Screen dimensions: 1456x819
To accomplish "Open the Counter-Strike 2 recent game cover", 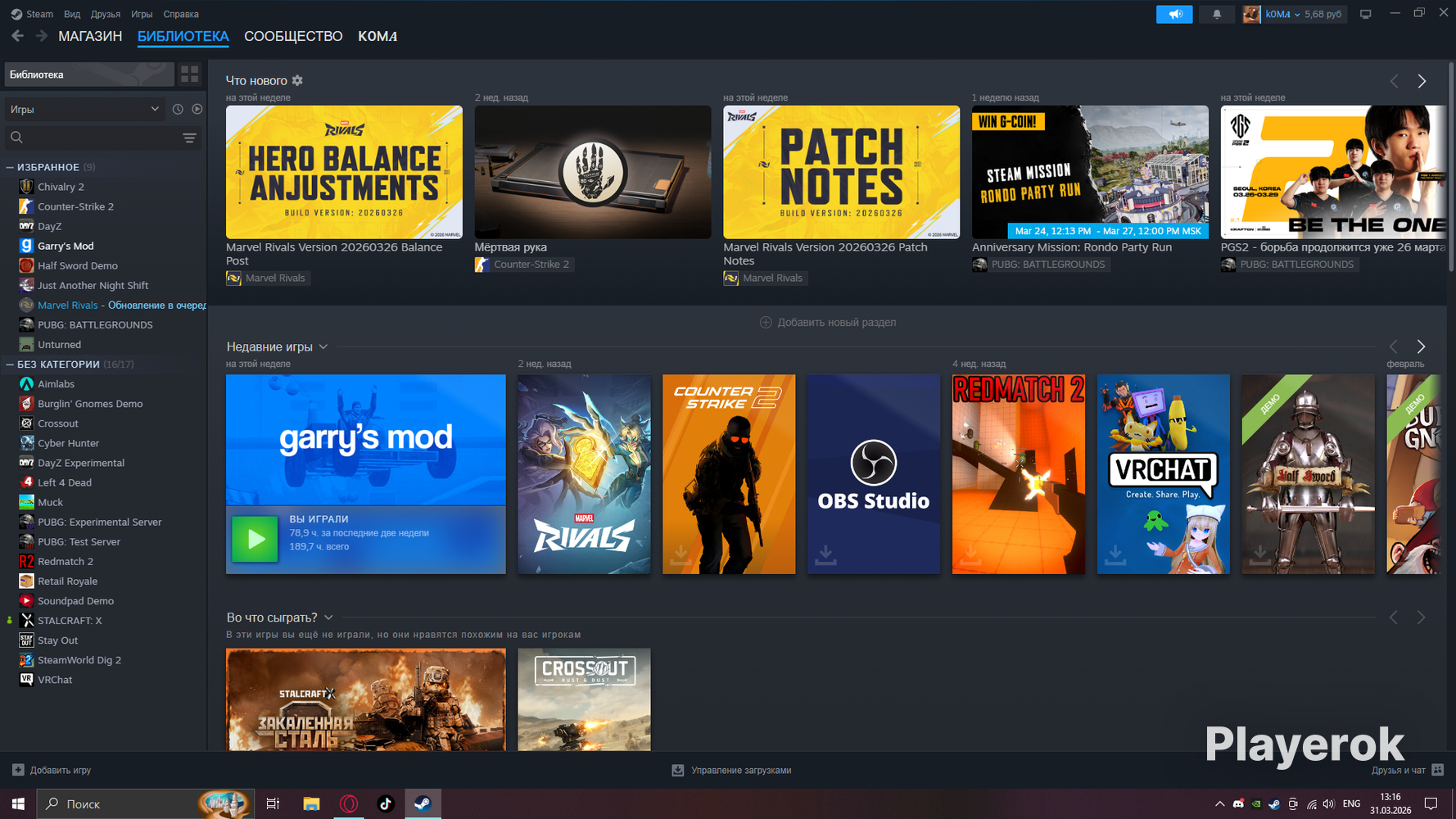I will coord(729,474).
